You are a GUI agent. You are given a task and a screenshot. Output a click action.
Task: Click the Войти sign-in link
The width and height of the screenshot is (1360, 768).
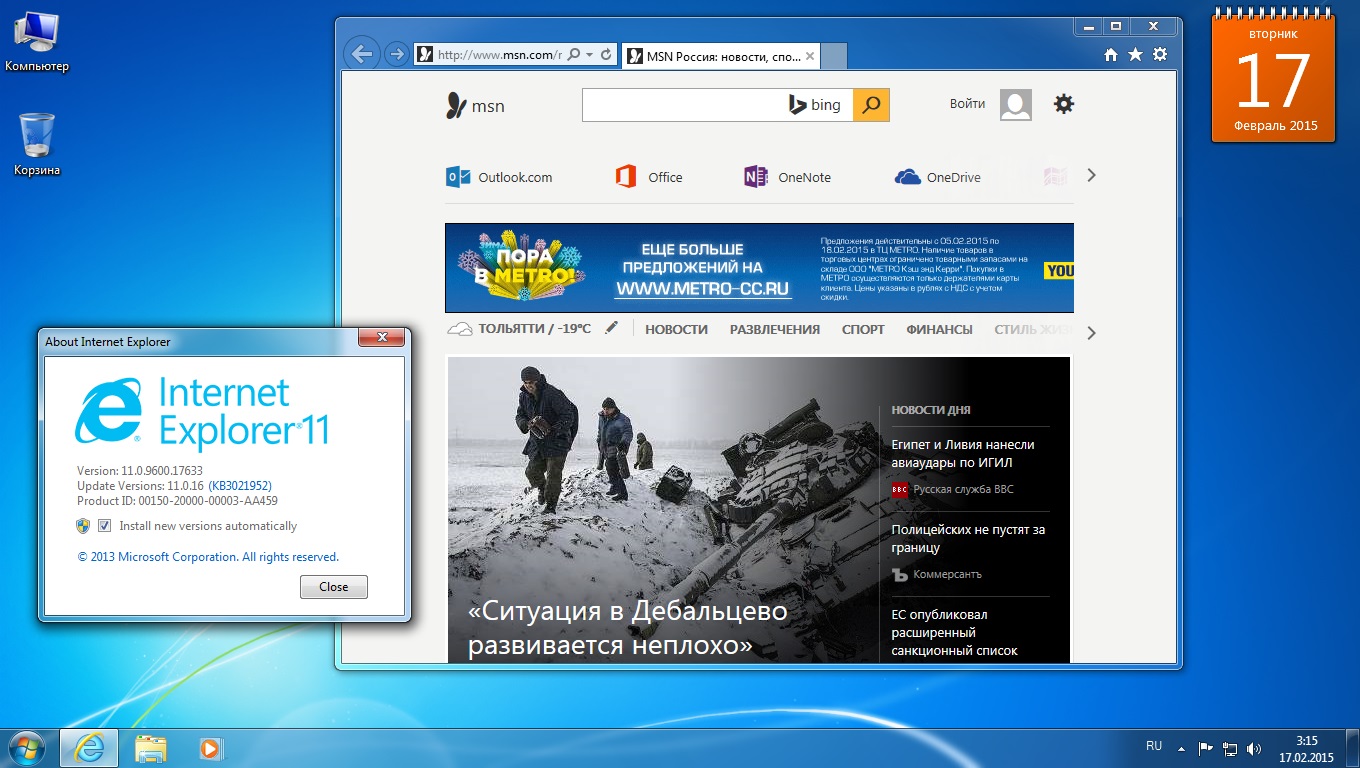pos(967,104)
